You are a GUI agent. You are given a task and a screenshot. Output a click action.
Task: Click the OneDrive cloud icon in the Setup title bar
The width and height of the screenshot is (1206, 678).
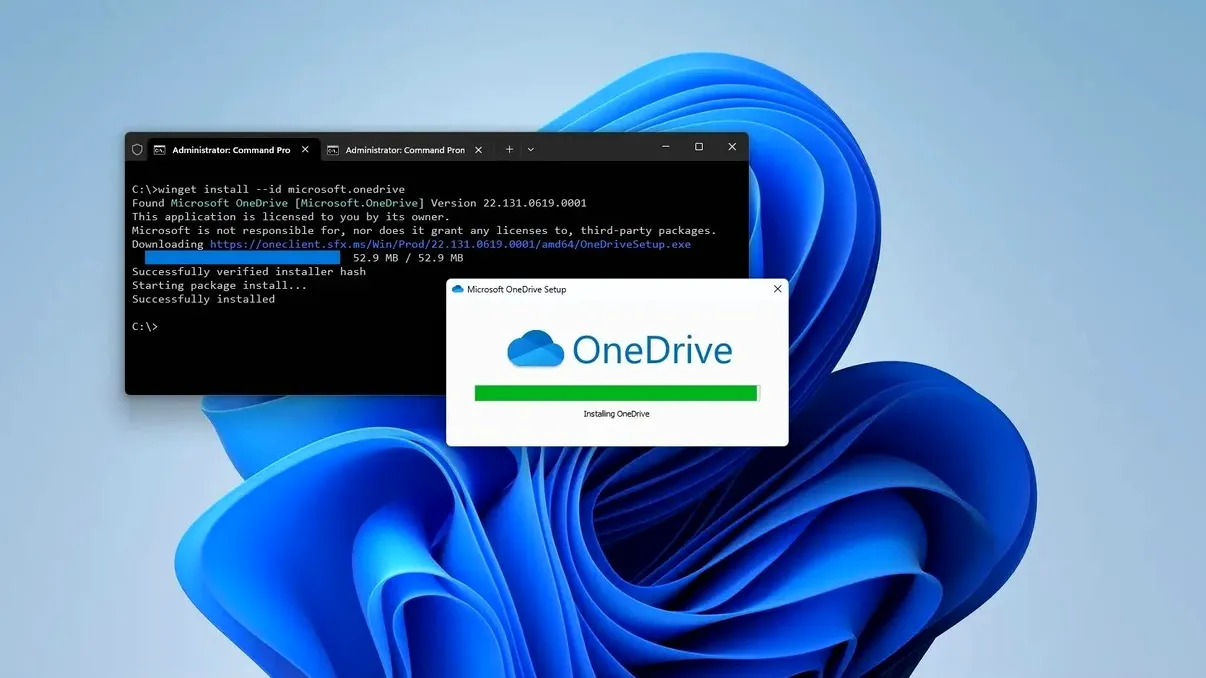click(458, 289)
